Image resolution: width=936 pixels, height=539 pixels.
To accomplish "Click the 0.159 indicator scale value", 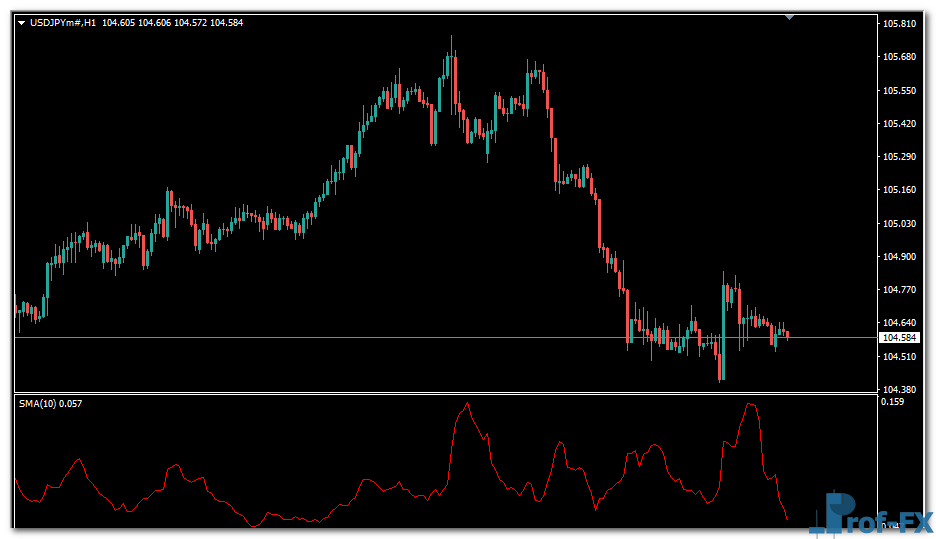I will [892, 402].
